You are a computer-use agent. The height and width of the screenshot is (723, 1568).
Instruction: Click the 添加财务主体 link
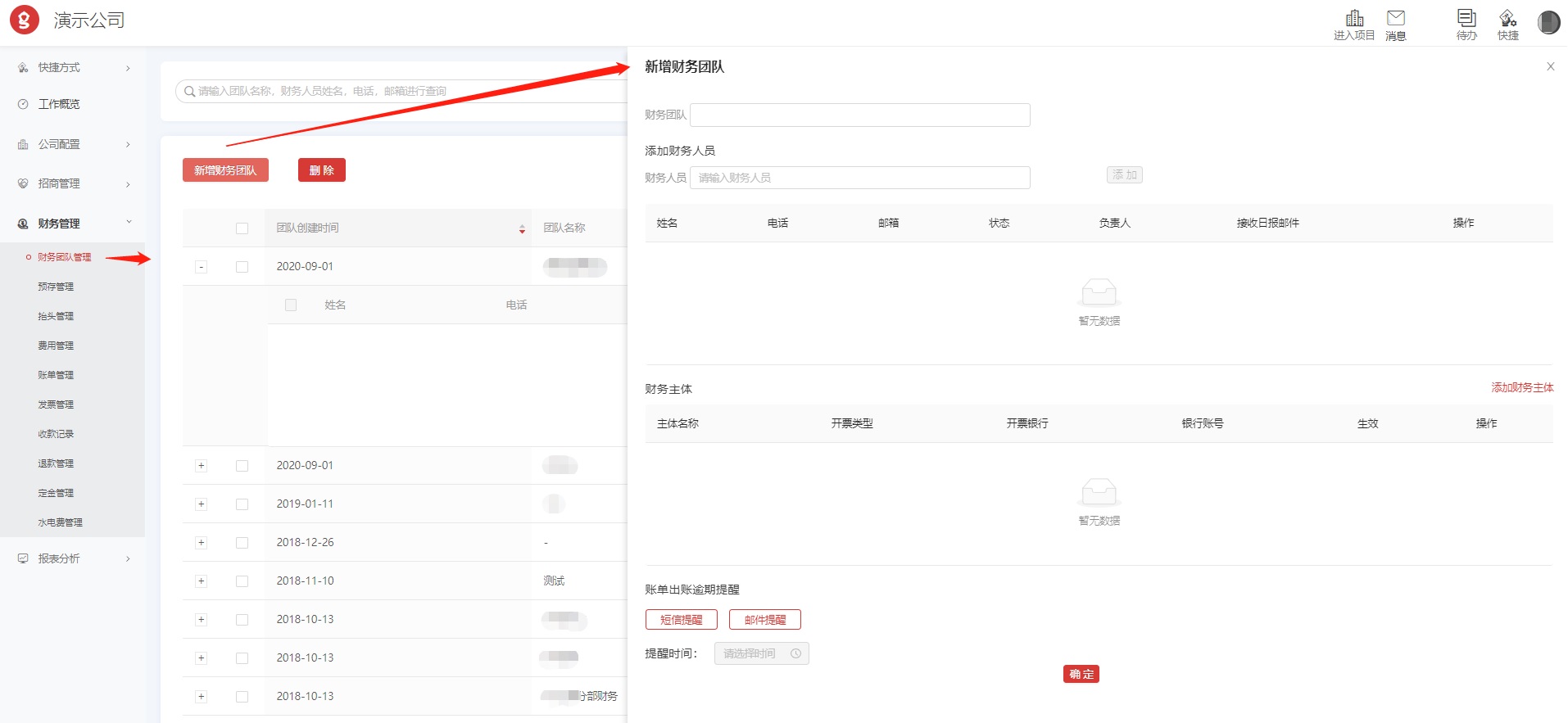[1521, 387]
